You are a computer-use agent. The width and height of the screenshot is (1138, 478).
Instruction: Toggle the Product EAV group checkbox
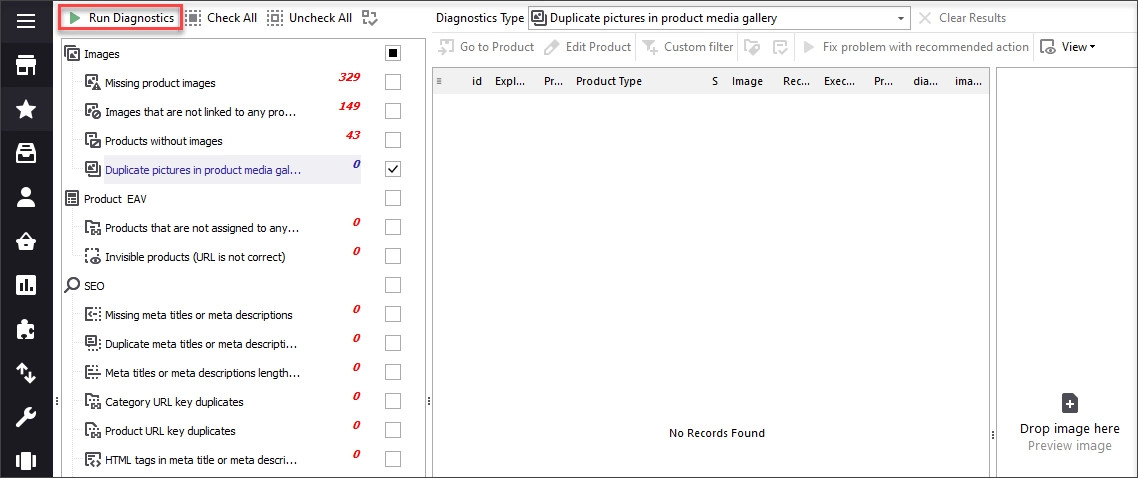tap(393, 198)
